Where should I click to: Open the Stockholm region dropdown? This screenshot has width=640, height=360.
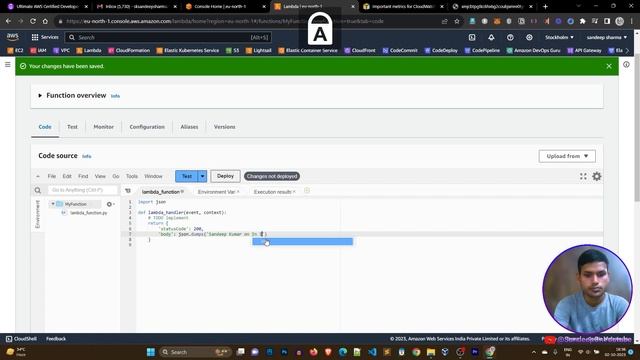pos(559,37)
